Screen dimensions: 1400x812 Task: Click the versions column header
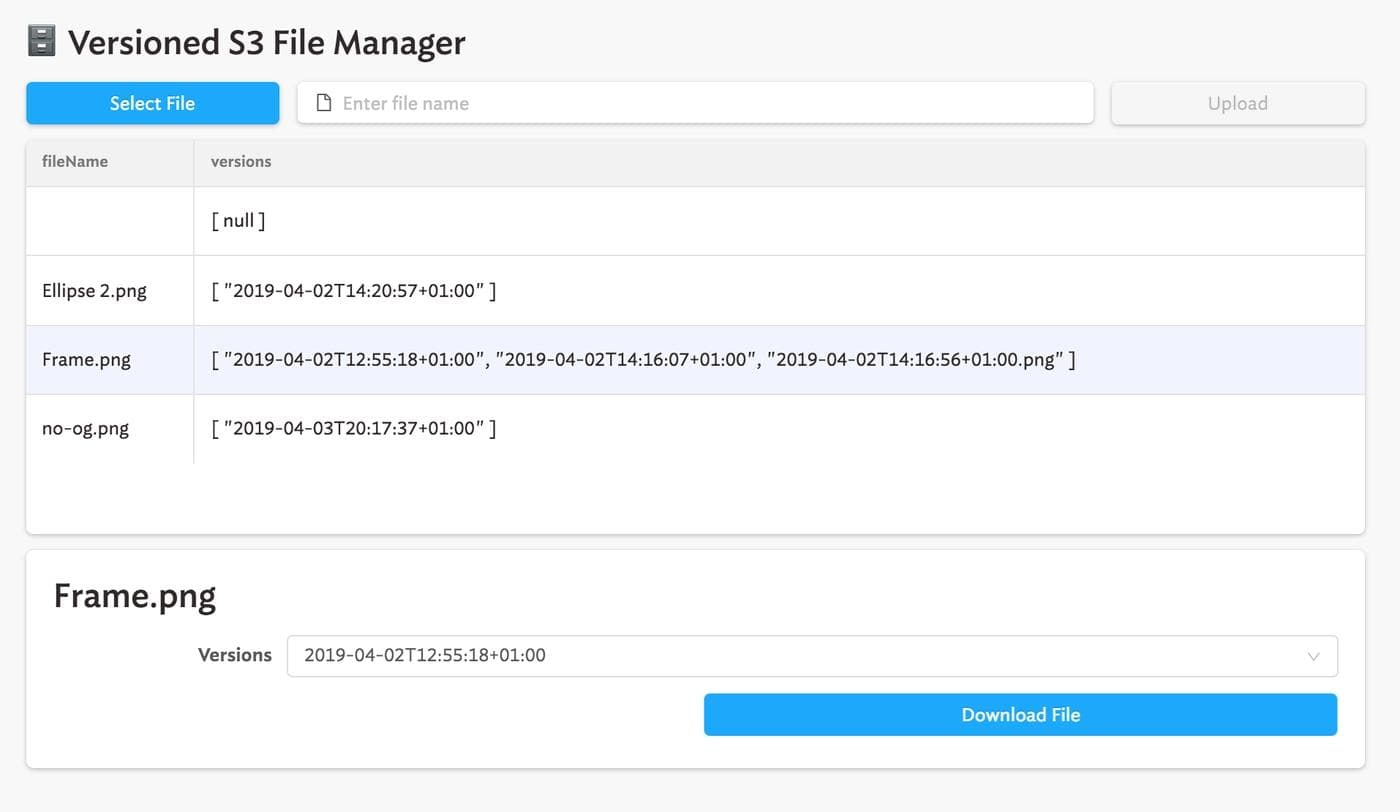(x=241, y=161)
